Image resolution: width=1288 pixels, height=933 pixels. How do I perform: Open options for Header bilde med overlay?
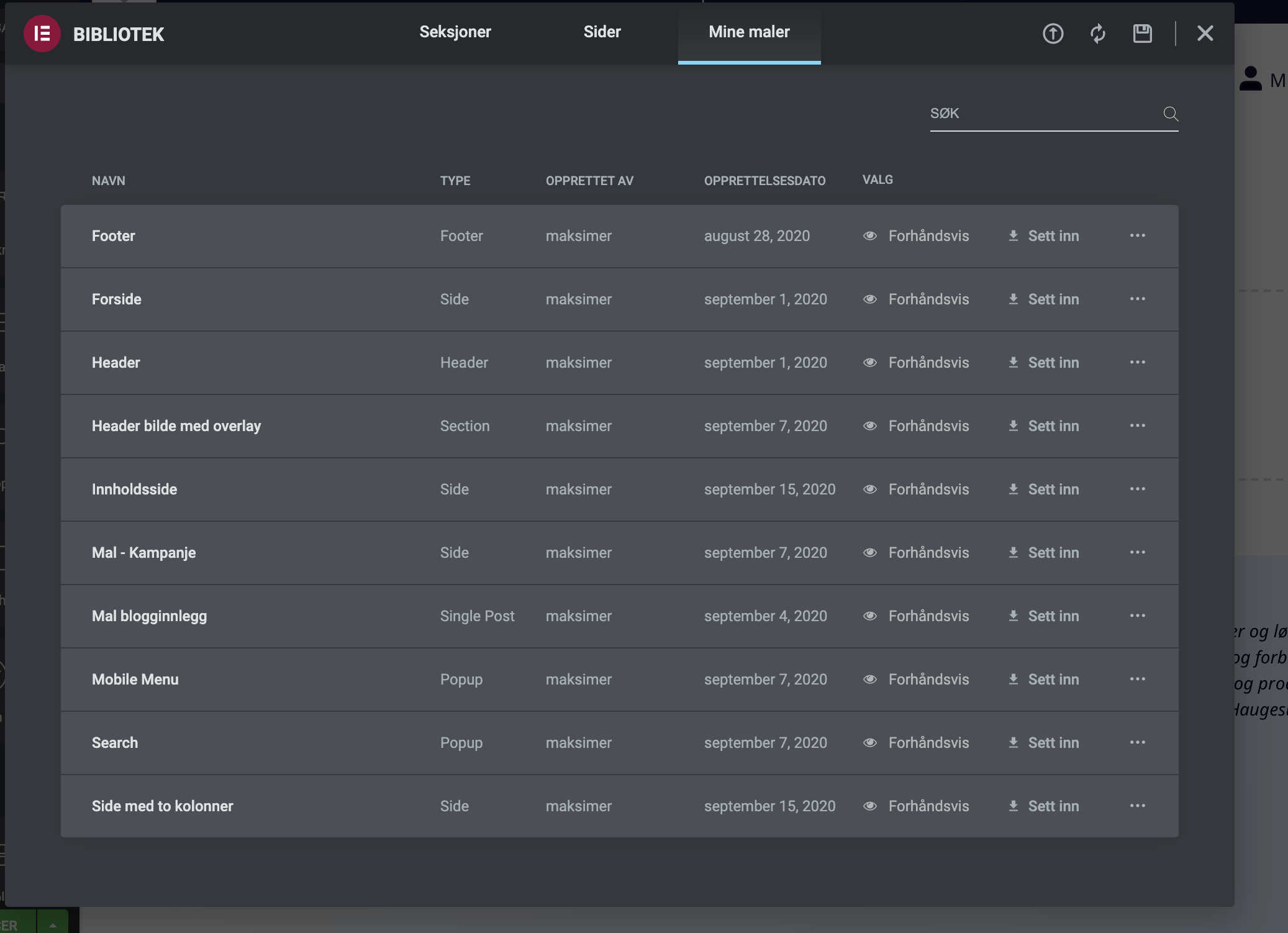1138,426
